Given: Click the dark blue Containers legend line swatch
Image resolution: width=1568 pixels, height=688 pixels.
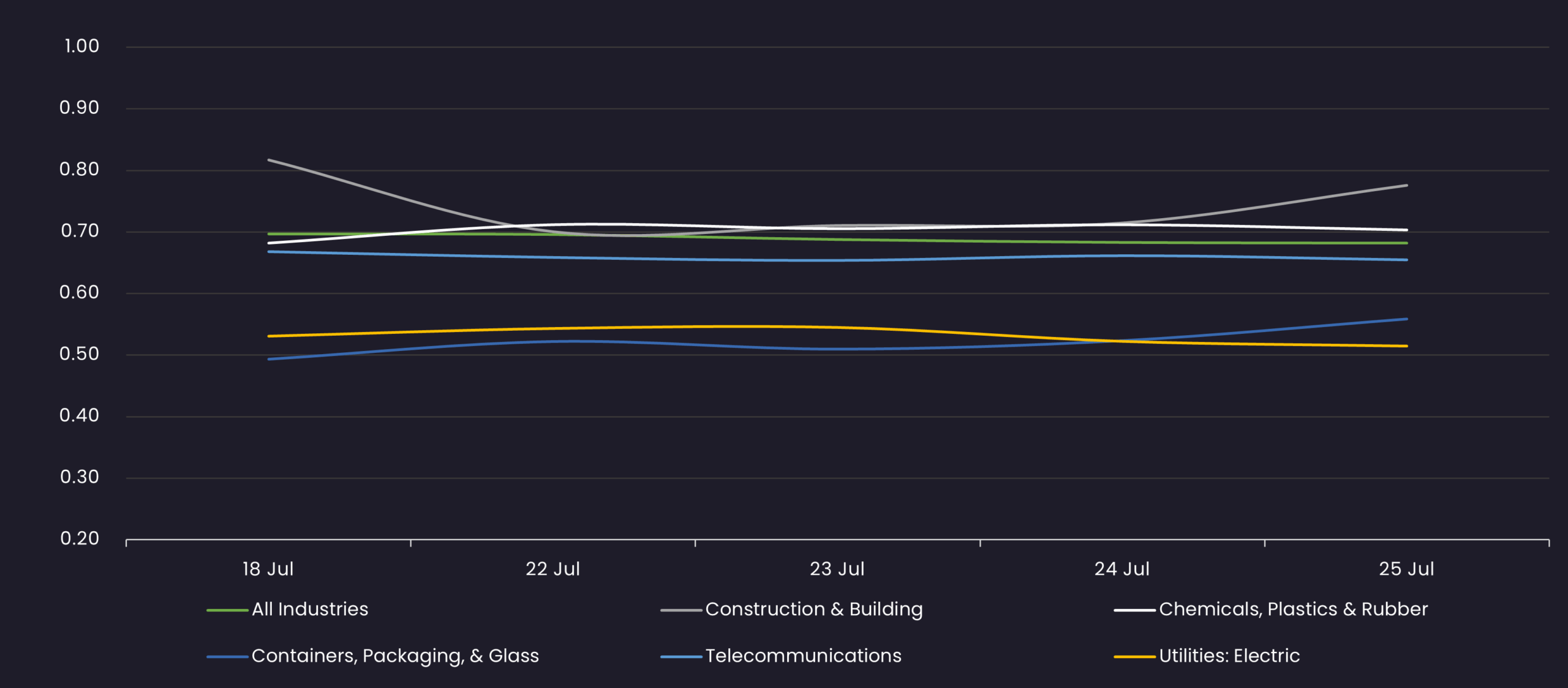Looking at the screenshot, I should pyautogui.click(x=227, y=657).
